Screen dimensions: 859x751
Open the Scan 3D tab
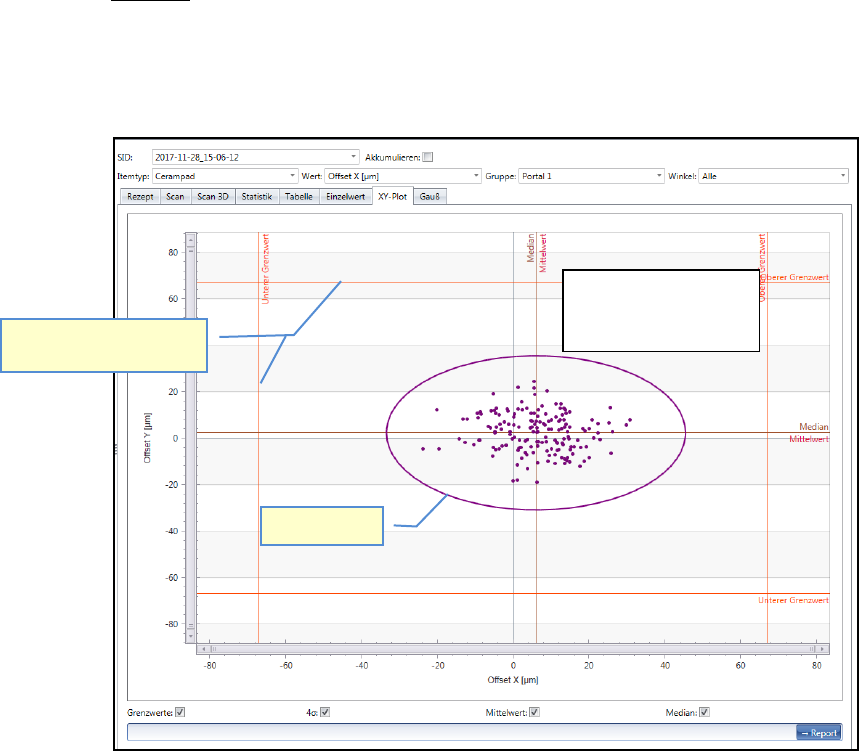point(213,197)
